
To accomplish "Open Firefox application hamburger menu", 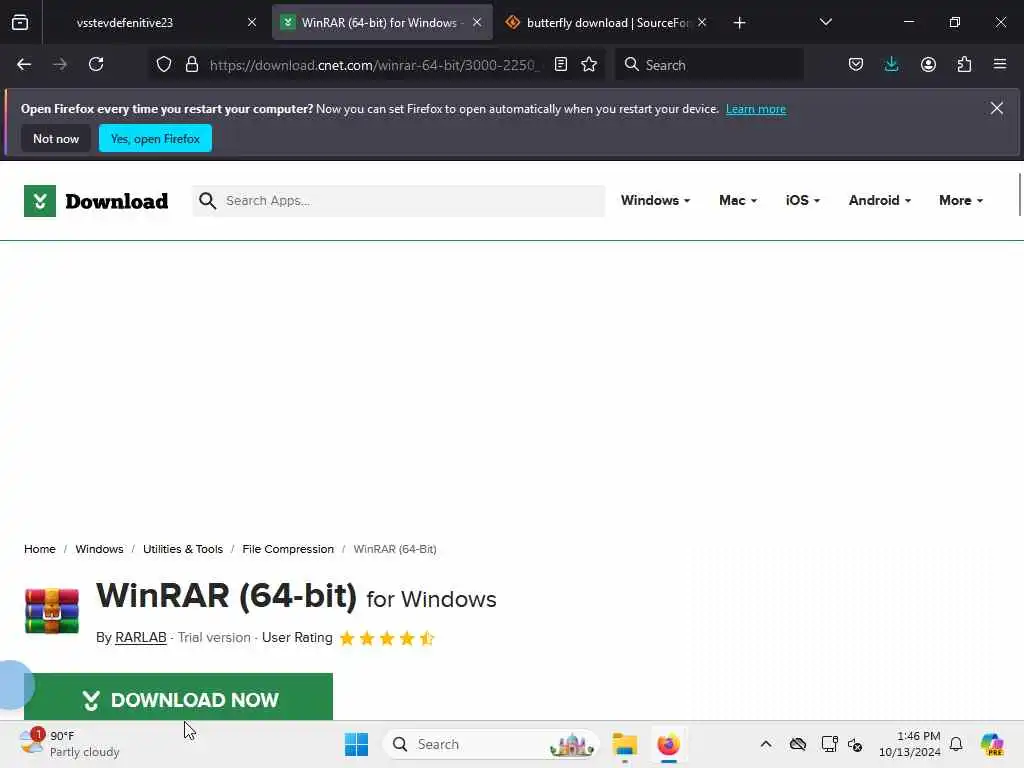I will 1000,65.
